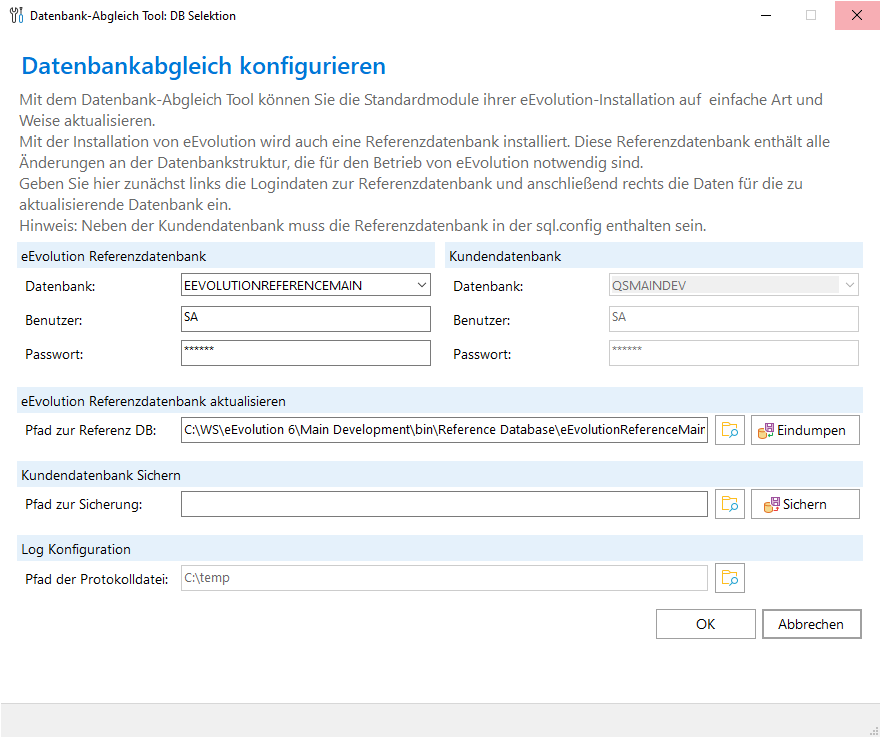The height and width of the screenshot is (738, 881).
Task: Click the Pfad der Protokolldatei field
Action: pos(444,578)
